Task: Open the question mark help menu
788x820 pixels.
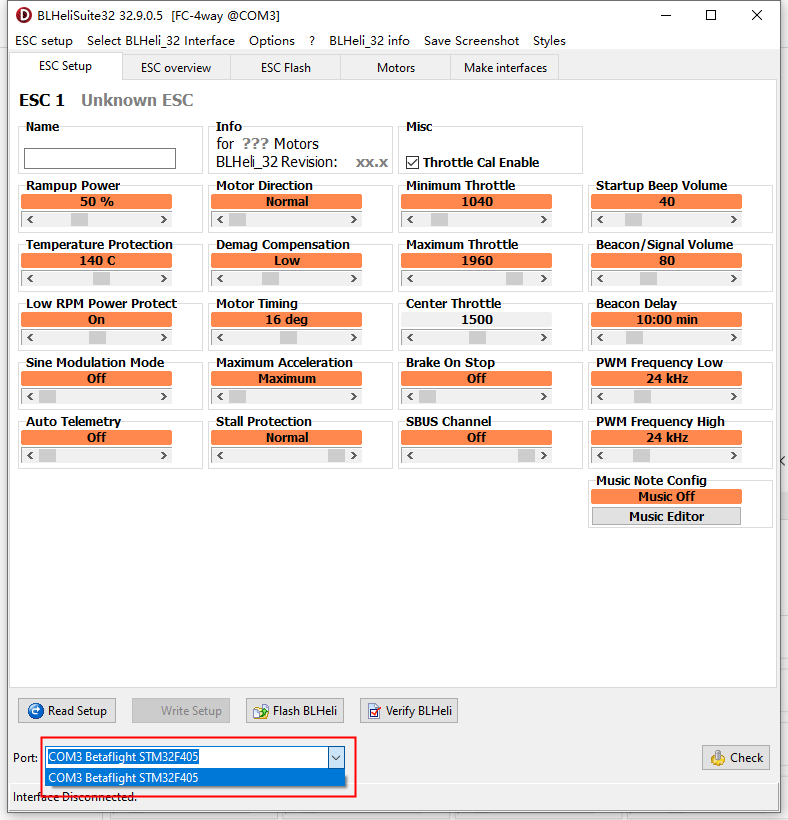Action: point(312,41)
